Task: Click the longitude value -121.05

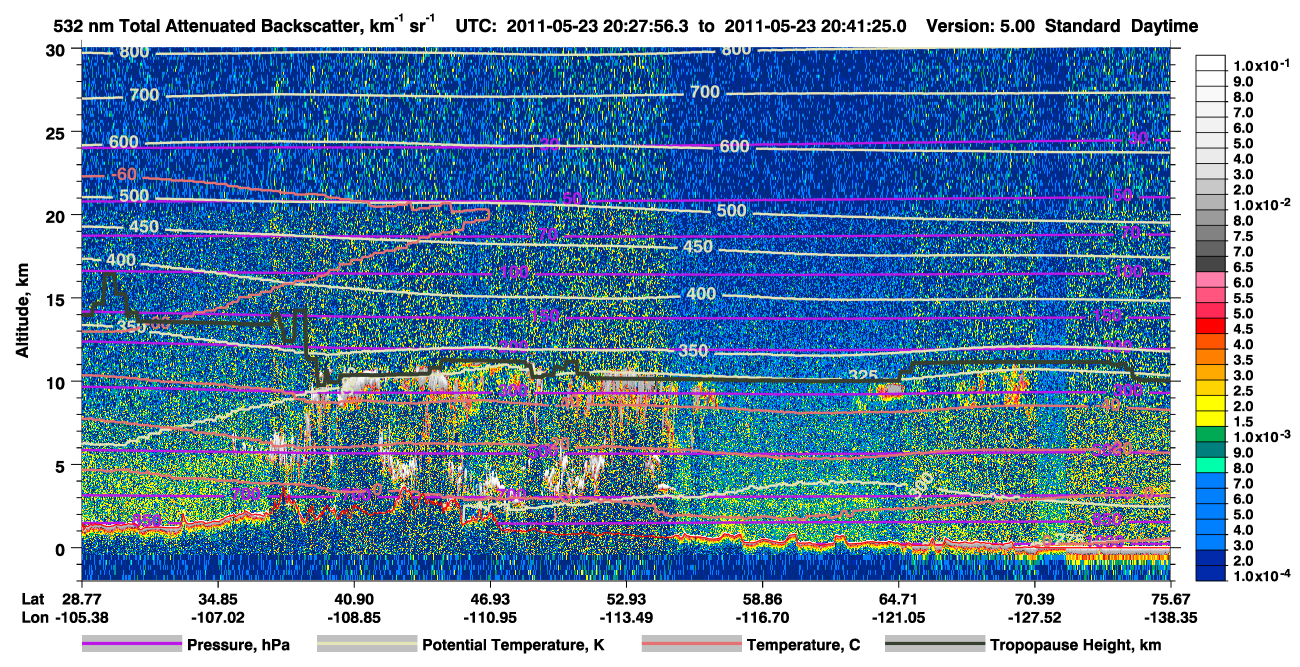Action: click(898, 617)
